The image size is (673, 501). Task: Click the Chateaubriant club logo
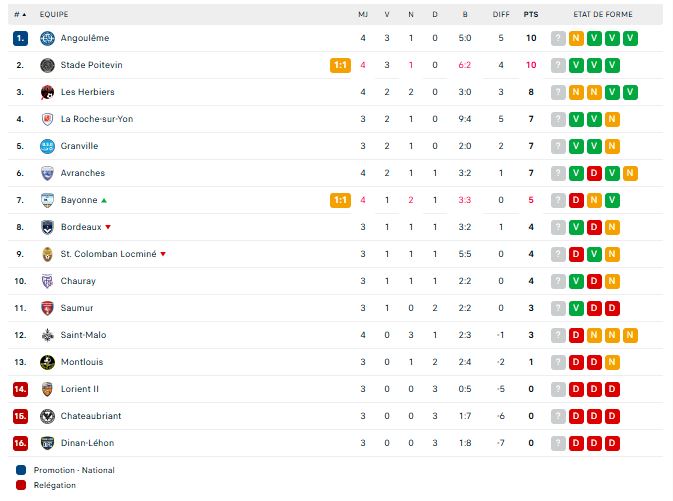[47, 416]
